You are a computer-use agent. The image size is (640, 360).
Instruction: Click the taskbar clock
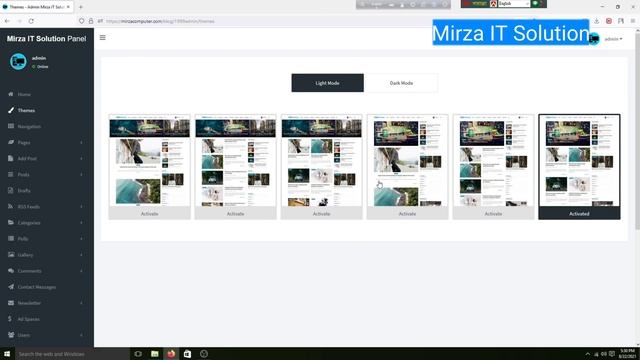pyautogui.click(x=627, y=354)
